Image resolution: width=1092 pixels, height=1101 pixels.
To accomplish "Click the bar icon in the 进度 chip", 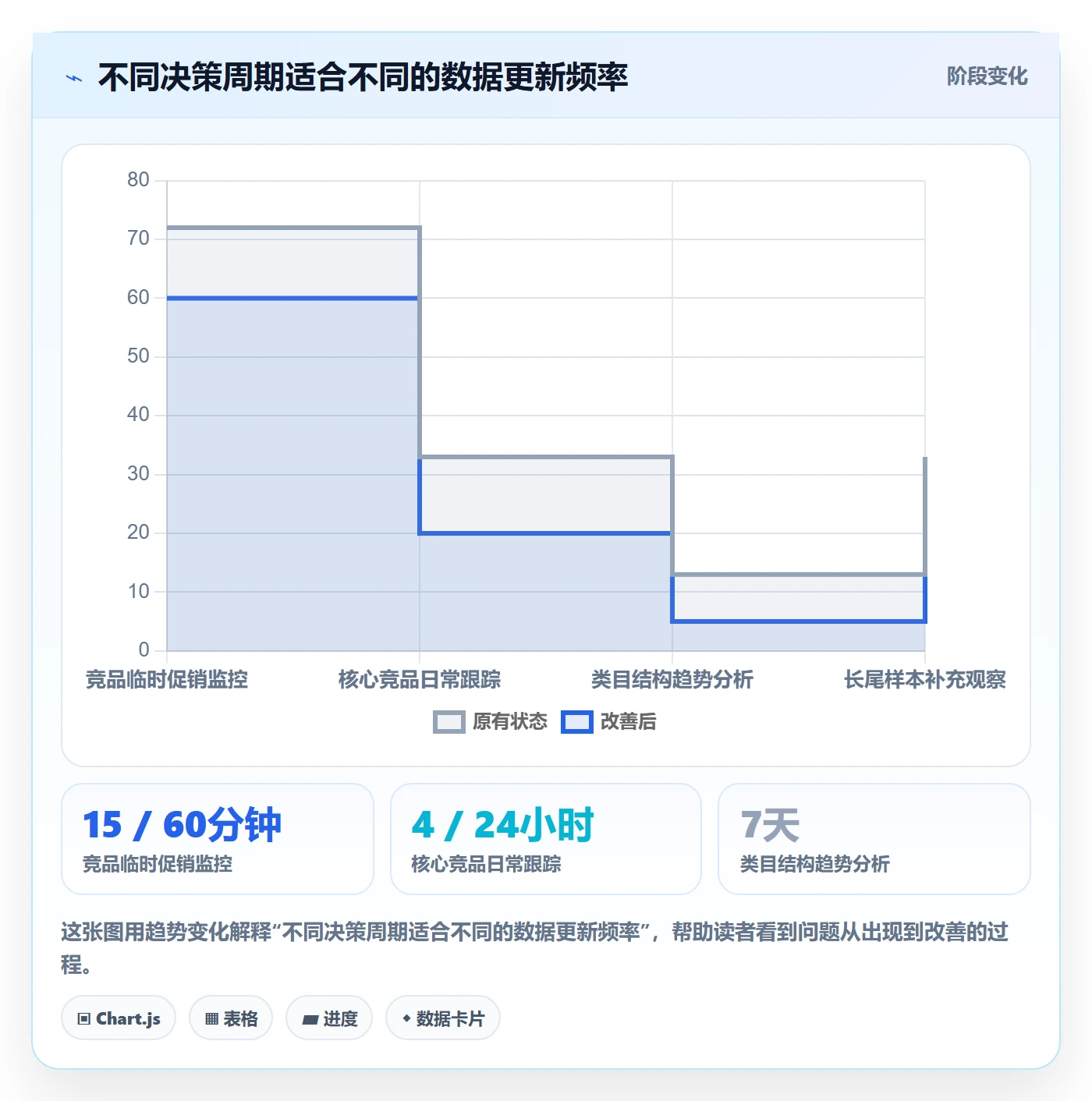I will pyautogui.click(x=310, y=1020).
